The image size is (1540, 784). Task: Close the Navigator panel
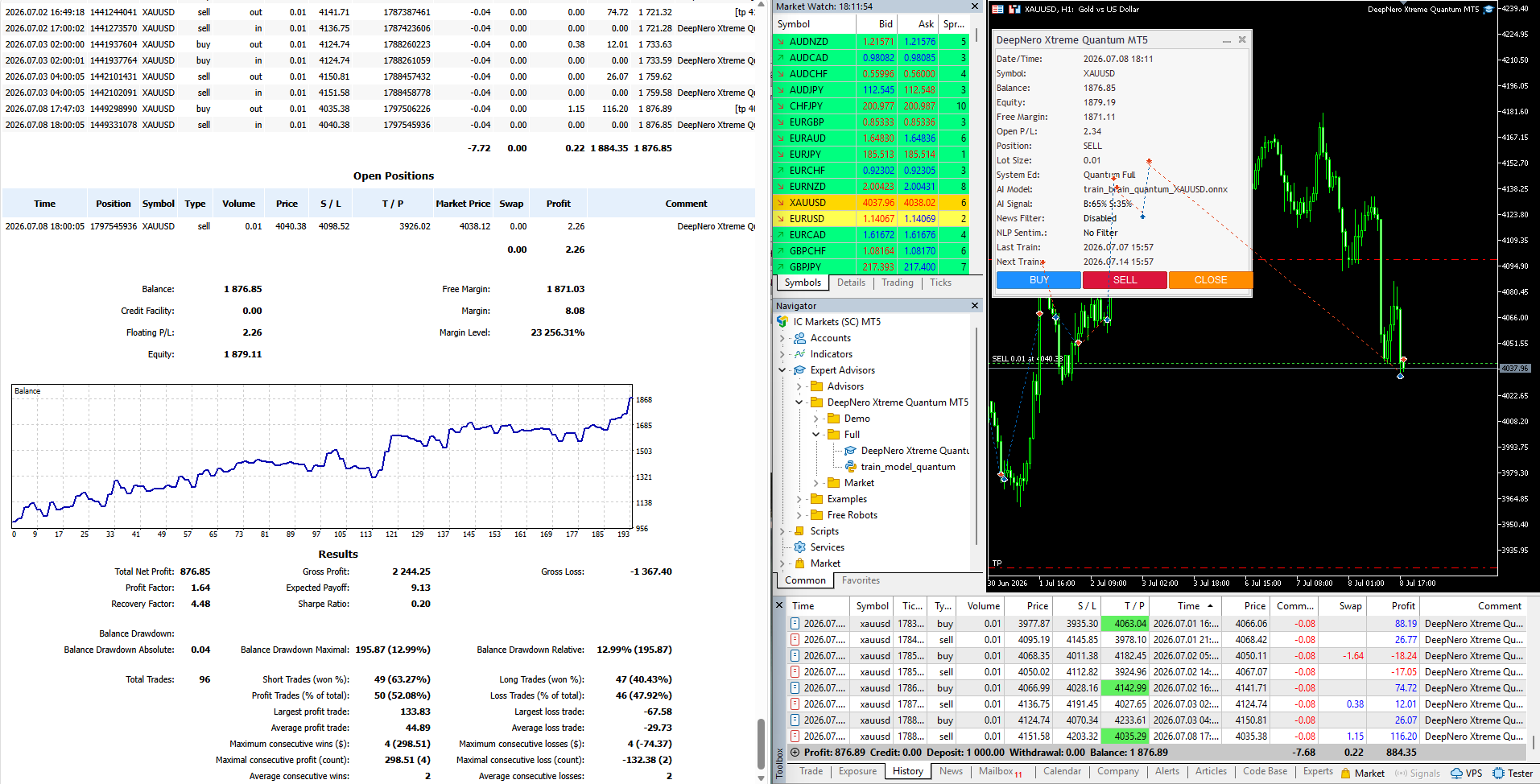(x=975, y=306)
